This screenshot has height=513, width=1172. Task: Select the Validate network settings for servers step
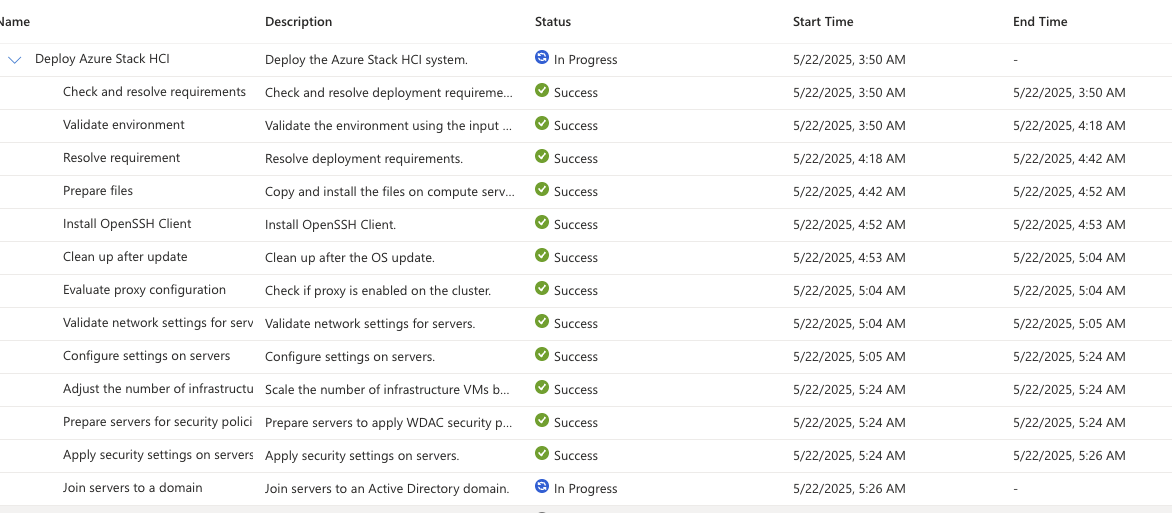point(158,322)
